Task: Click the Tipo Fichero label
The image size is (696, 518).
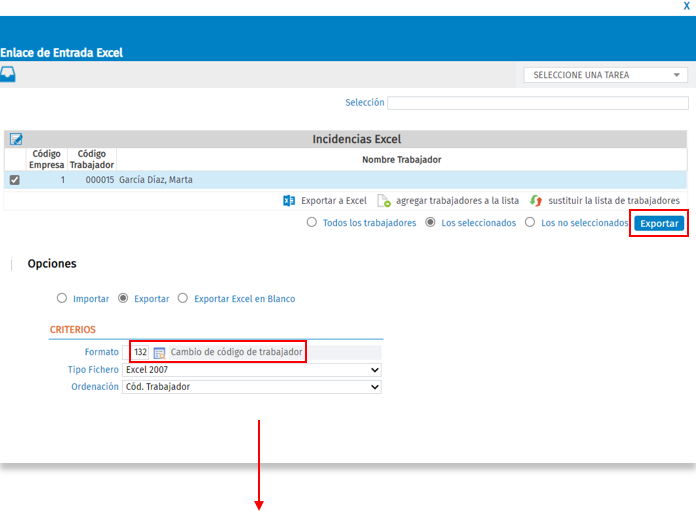Action: pos(93,370)
